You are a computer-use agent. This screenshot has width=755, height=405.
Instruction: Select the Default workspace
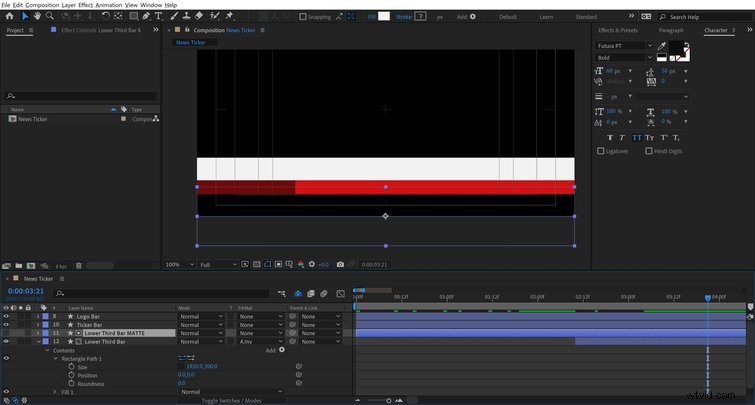(x=508, y=17)
